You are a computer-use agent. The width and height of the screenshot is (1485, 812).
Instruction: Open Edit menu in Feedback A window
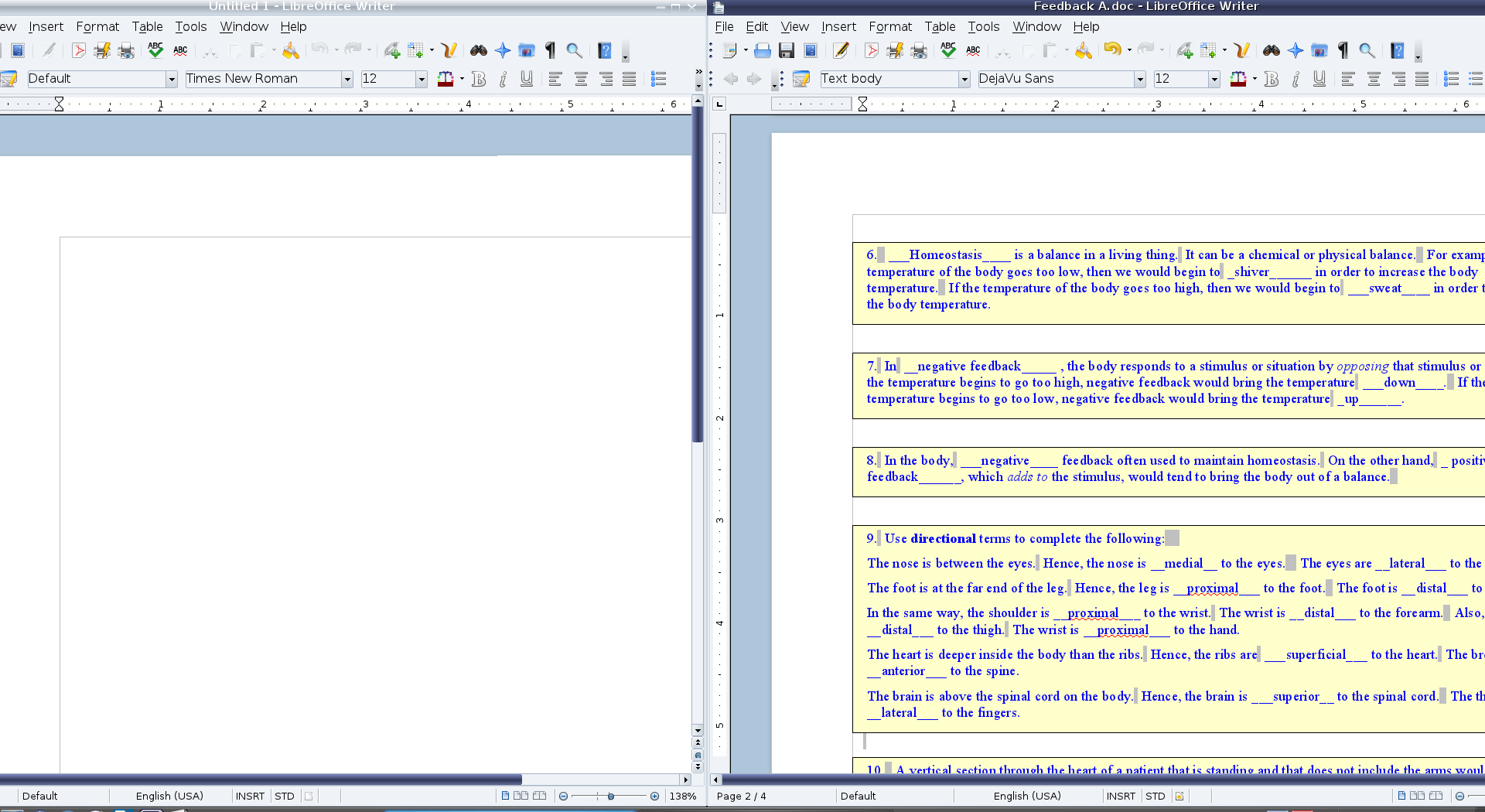(756, 26)
